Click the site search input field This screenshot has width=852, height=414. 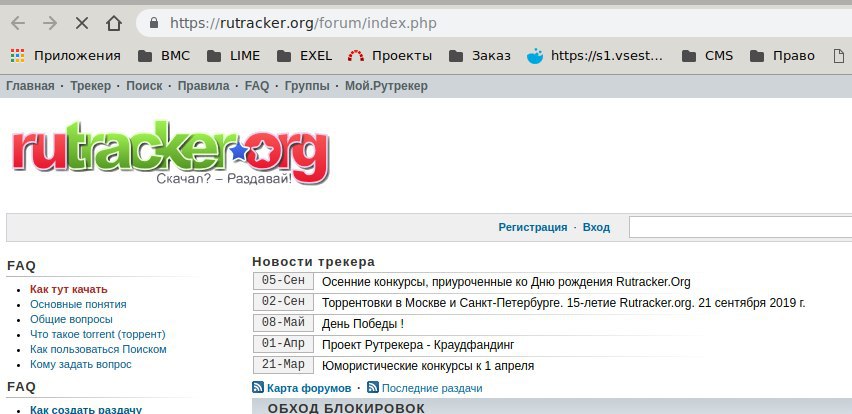pyautogui.click(x=740, y=227)
